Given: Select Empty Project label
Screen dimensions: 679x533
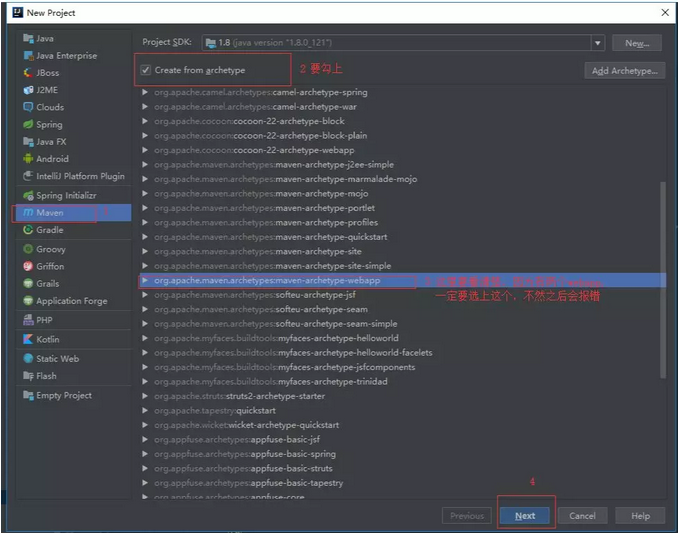Looking at the screenshot, I should (64, 396).
